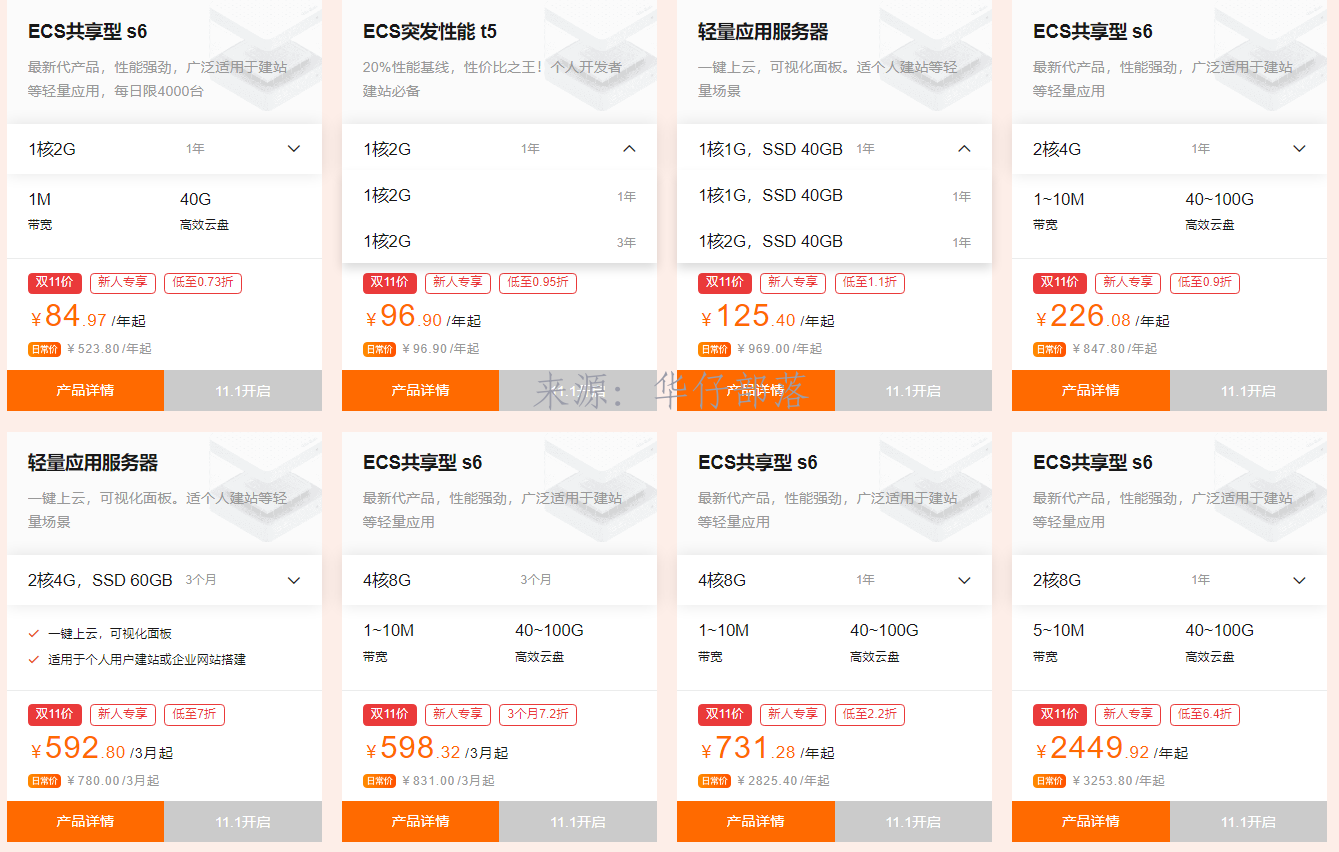The width and height of the screenshot is (1339, 852).
Task: Click the 3个月7.2折 tag
Action: pyautogui.click(x=538, y=714)
